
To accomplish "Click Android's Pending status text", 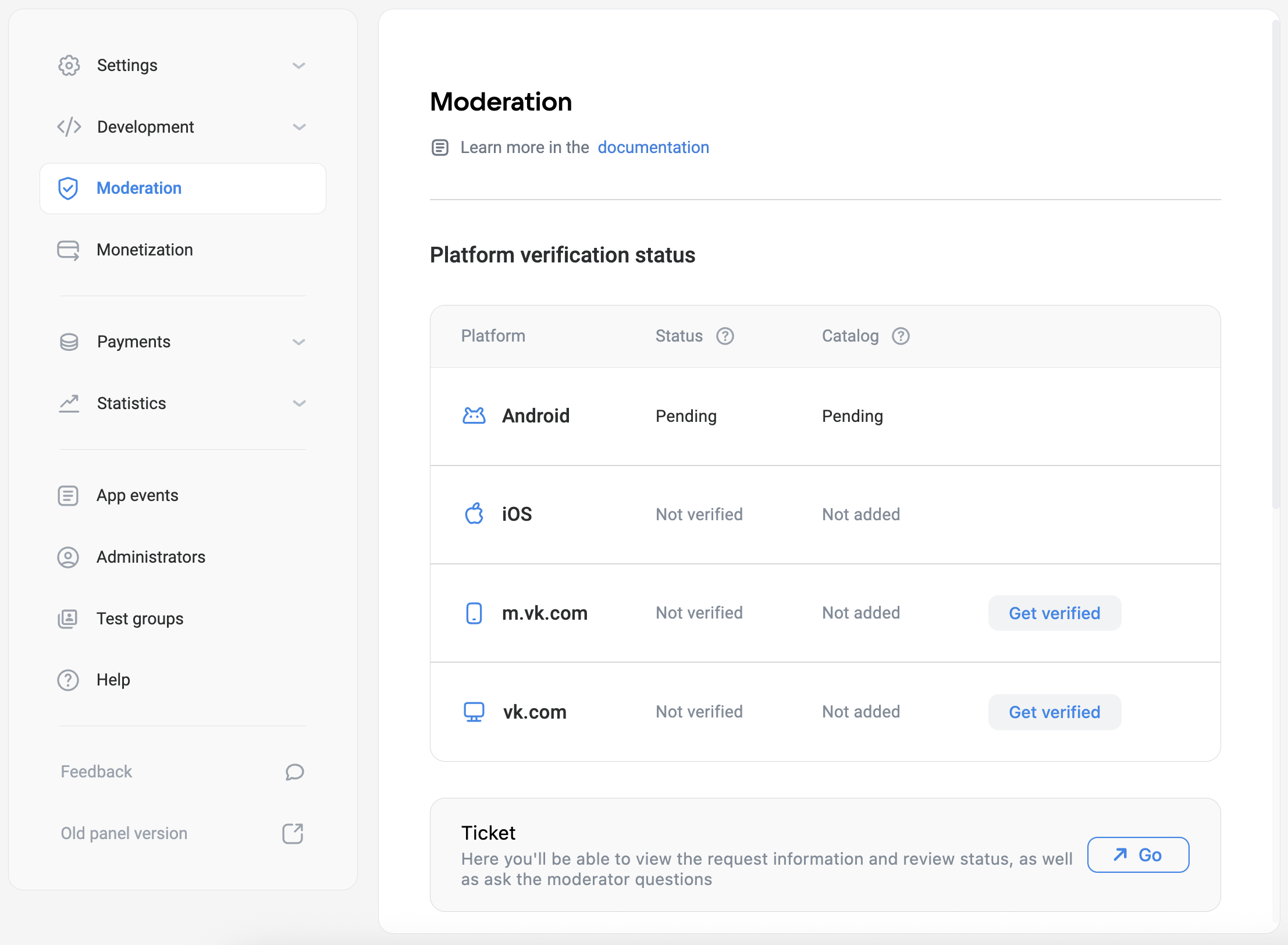I will [686, 417].
